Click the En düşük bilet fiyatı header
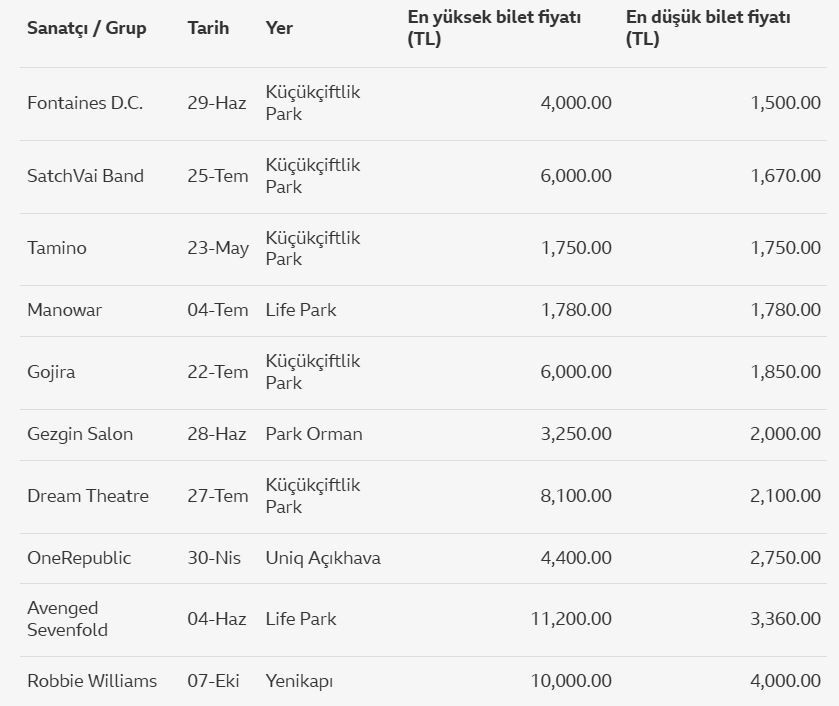Image resolution: width=839 pixels, height=706 pixels. (x=708, y=28)
